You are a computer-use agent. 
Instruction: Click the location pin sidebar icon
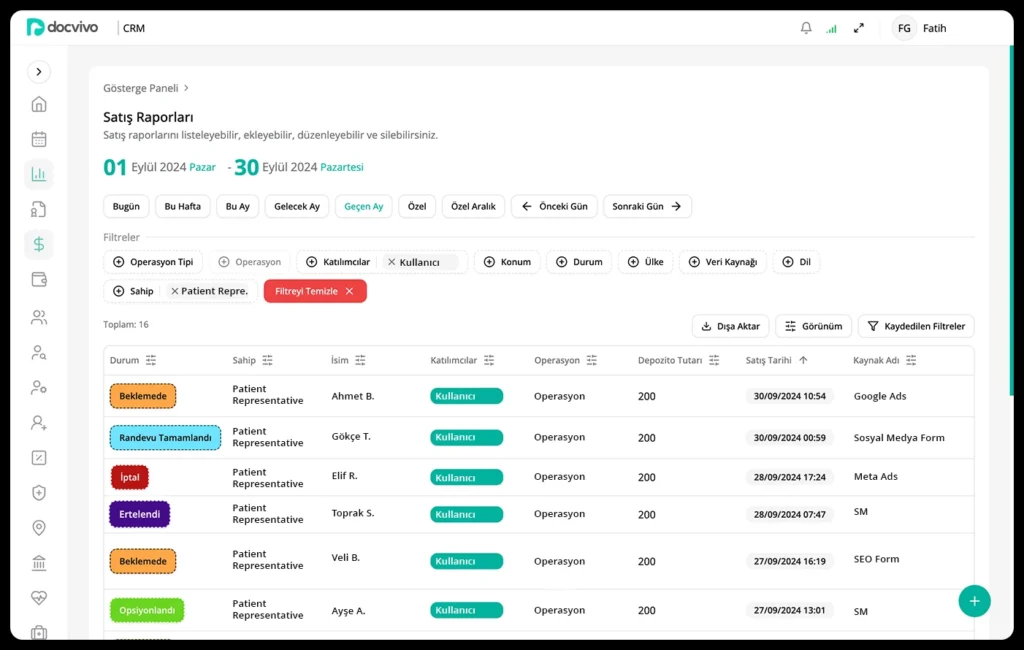39,527
